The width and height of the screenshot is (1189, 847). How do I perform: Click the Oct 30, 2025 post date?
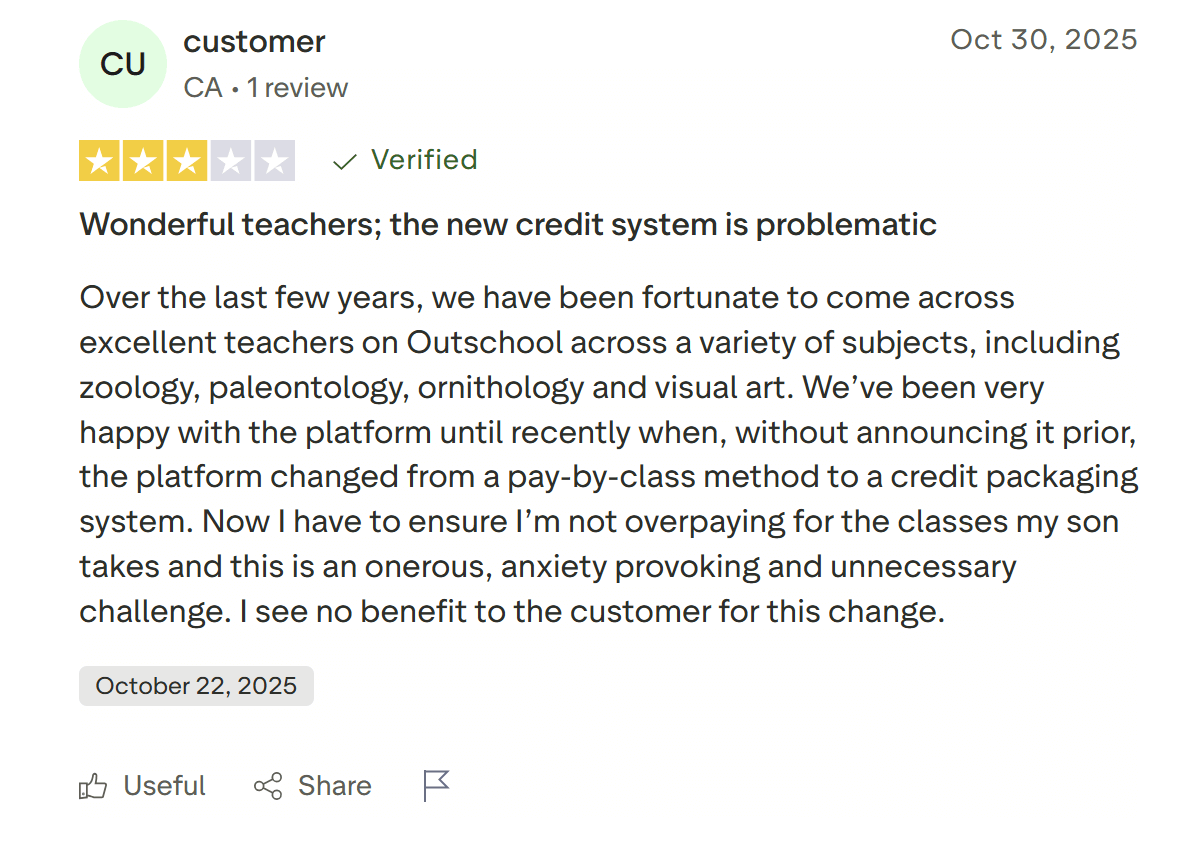click(1043, 39)
